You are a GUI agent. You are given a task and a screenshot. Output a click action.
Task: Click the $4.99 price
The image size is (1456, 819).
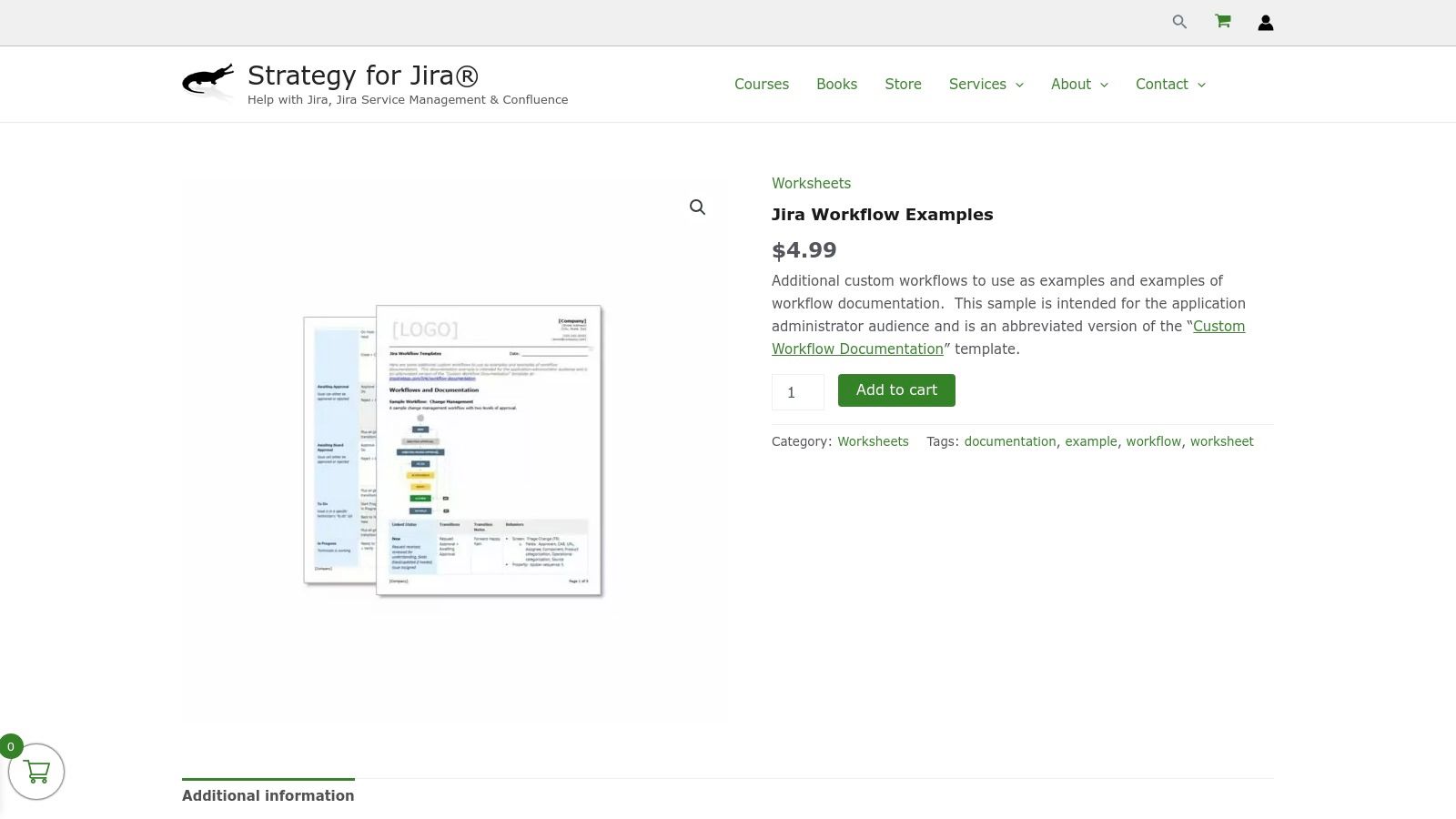pos(804,250)
